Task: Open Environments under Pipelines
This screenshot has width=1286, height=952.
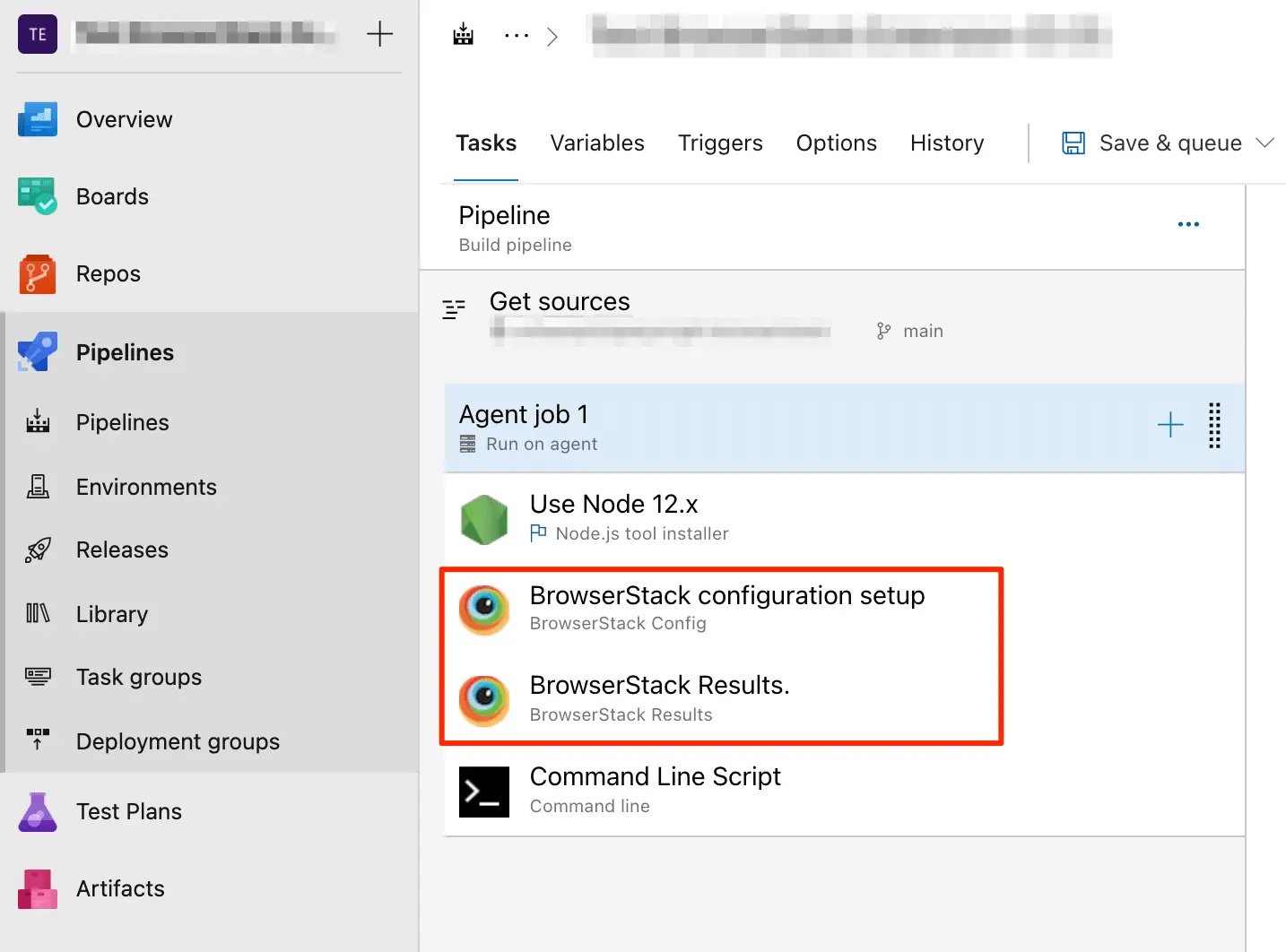Action: pyautogui.click(x=146, y=487)
